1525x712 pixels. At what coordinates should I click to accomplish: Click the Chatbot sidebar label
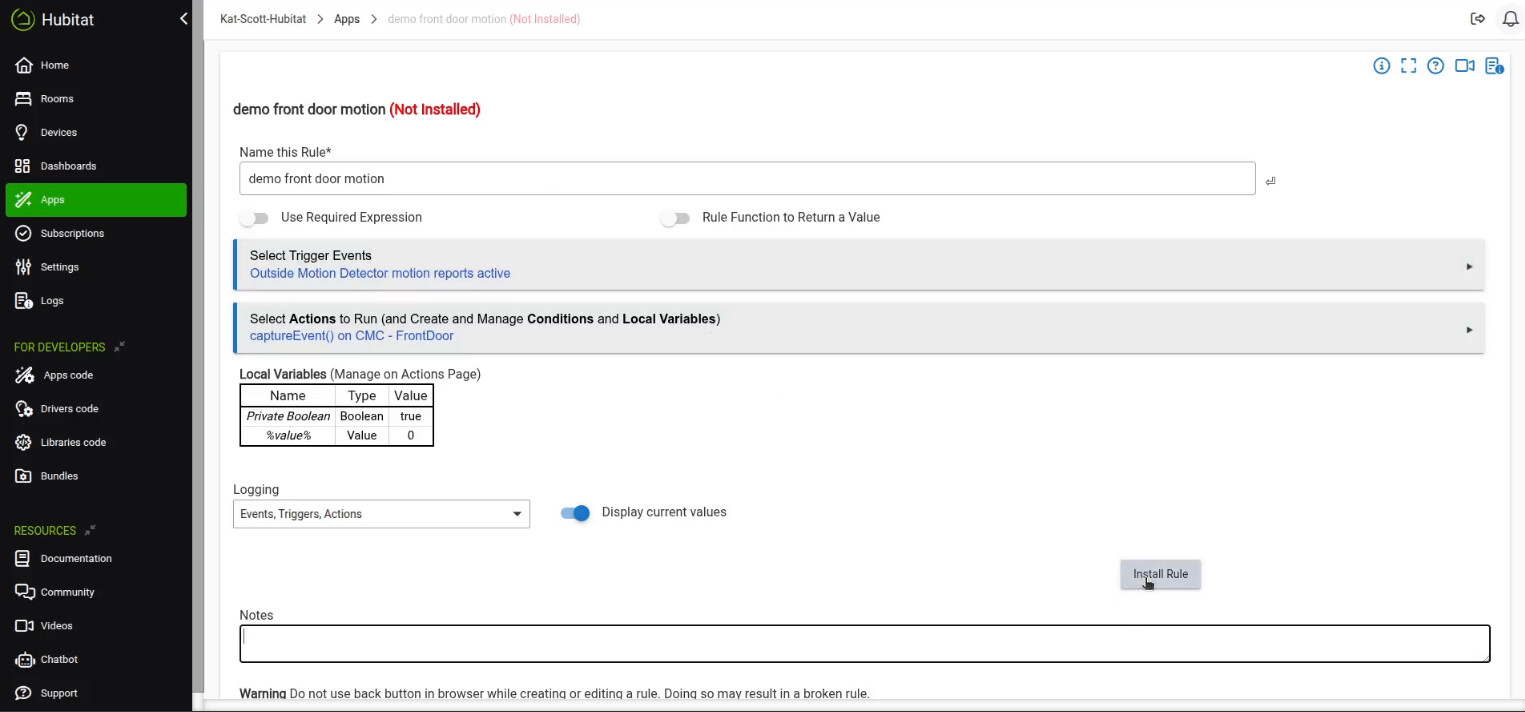[59, 659]
